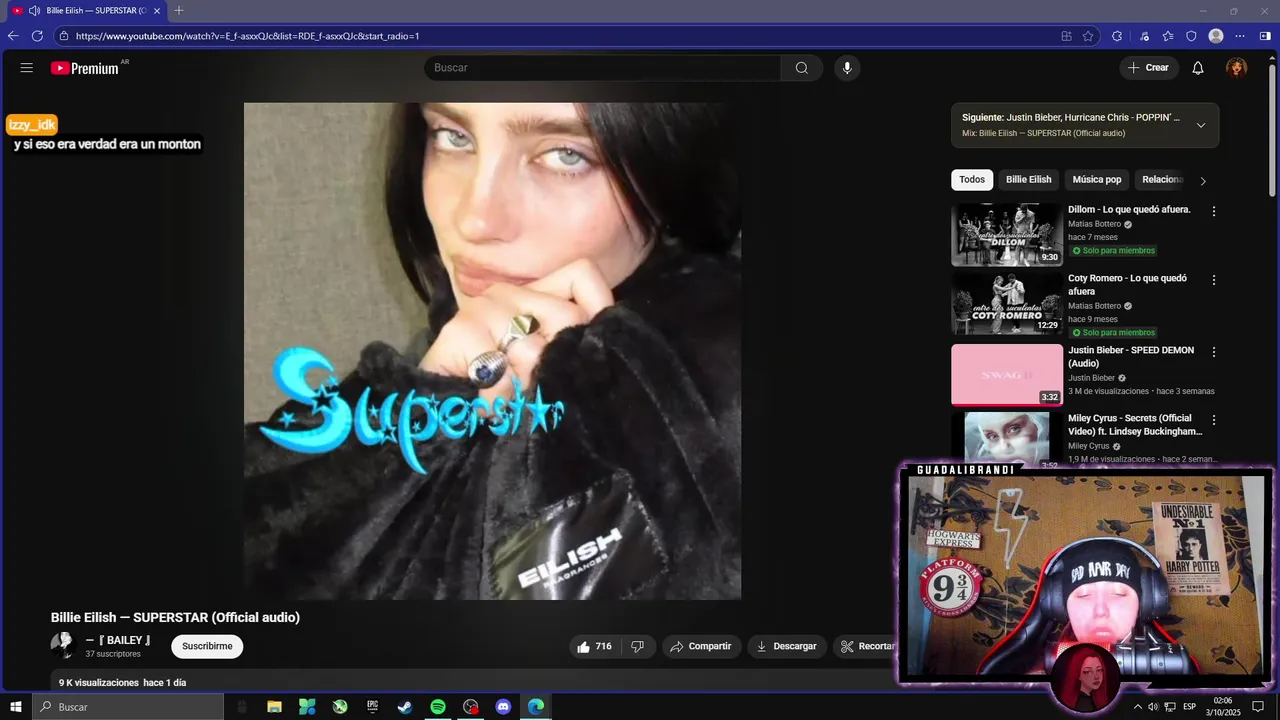The height and width of the screenshot is (720, 1280).
Task: Click the Compartir button
Action: point(701,647)
